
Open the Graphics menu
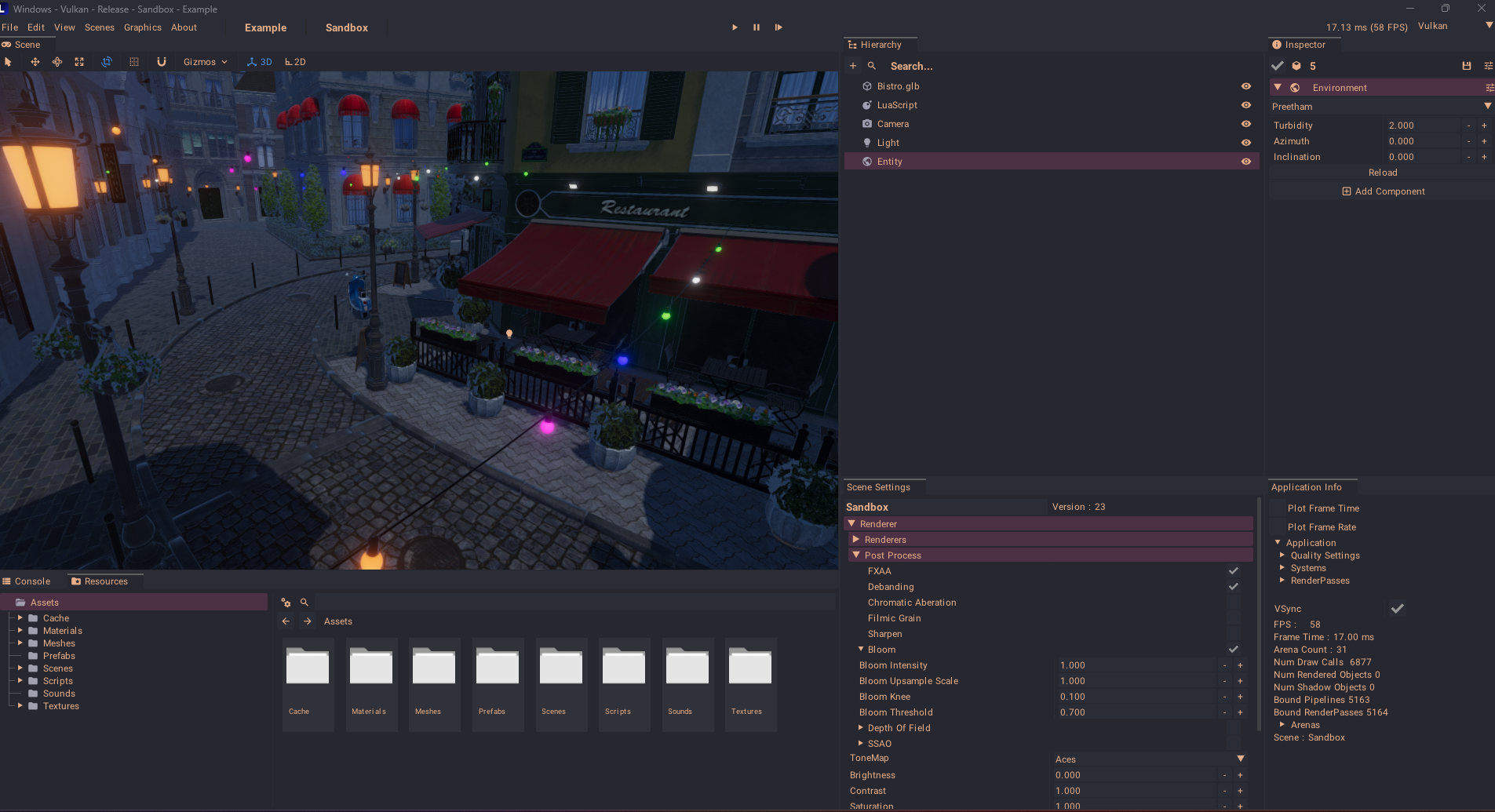pyautogui.click(x=142, y=27)
